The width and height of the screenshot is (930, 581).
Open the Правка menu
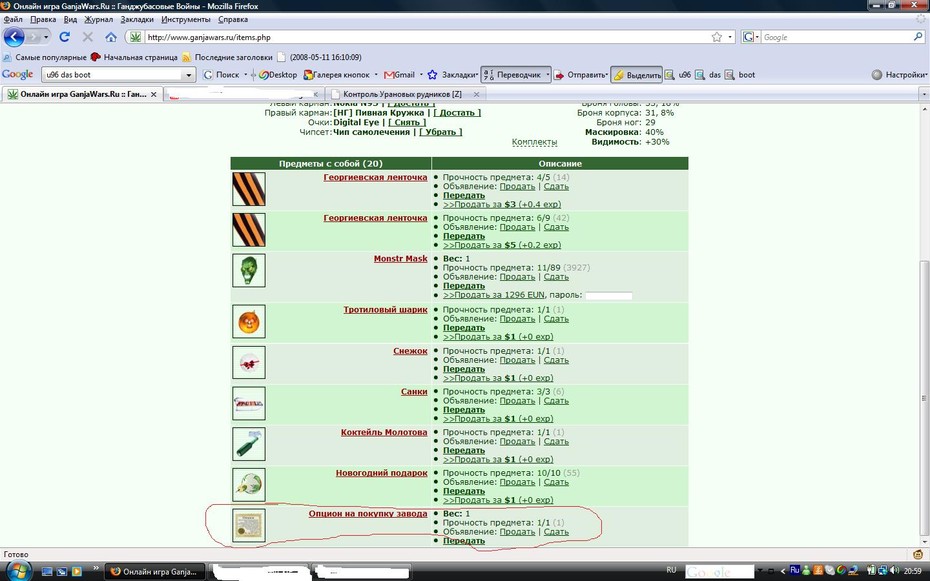[x=43, y=19]
